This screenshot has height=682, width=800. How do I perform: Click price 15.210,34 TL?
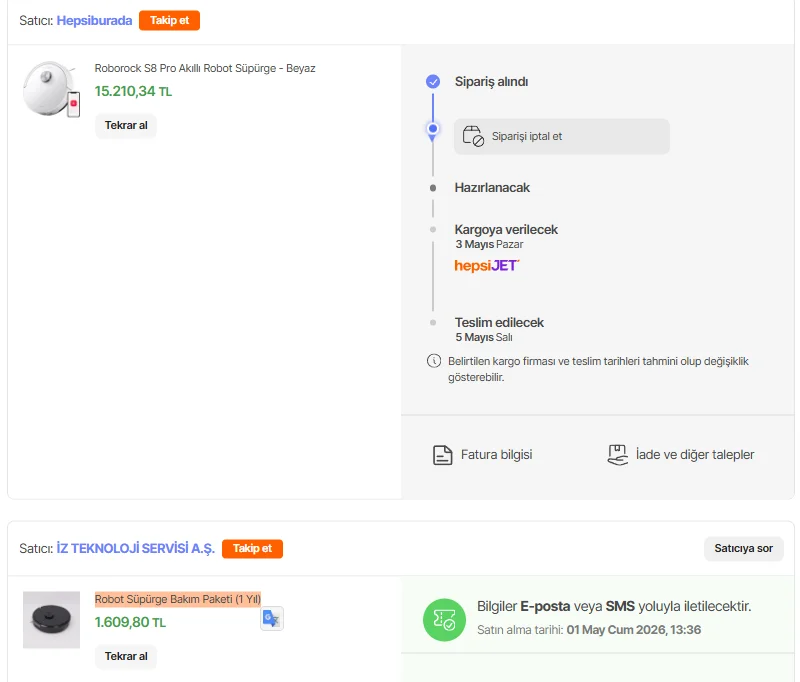click(133, 91)
